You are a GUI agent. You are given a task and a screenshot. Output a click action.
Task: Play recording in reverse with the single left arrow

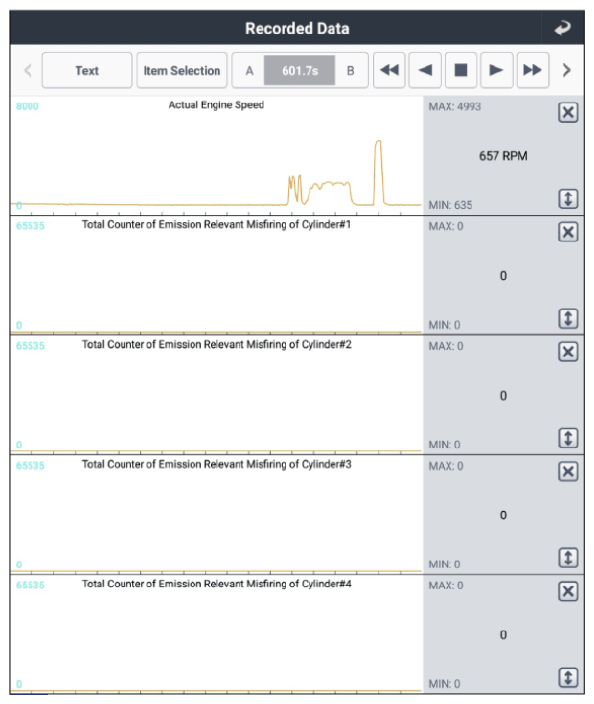[425, 70]
